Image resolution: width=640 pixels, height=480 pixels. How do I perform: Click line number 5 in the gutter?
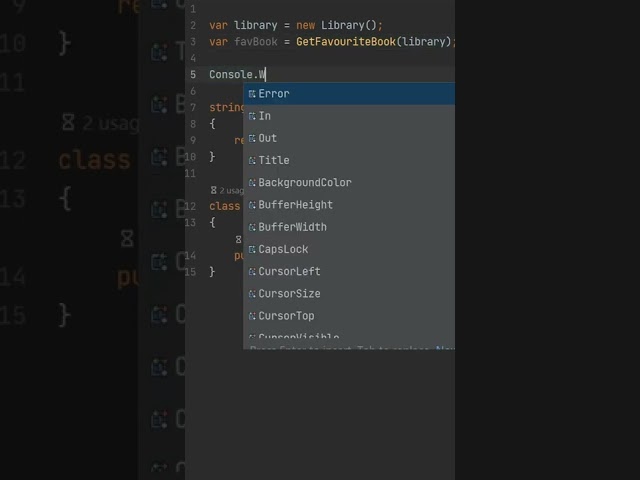click(193, 75)
